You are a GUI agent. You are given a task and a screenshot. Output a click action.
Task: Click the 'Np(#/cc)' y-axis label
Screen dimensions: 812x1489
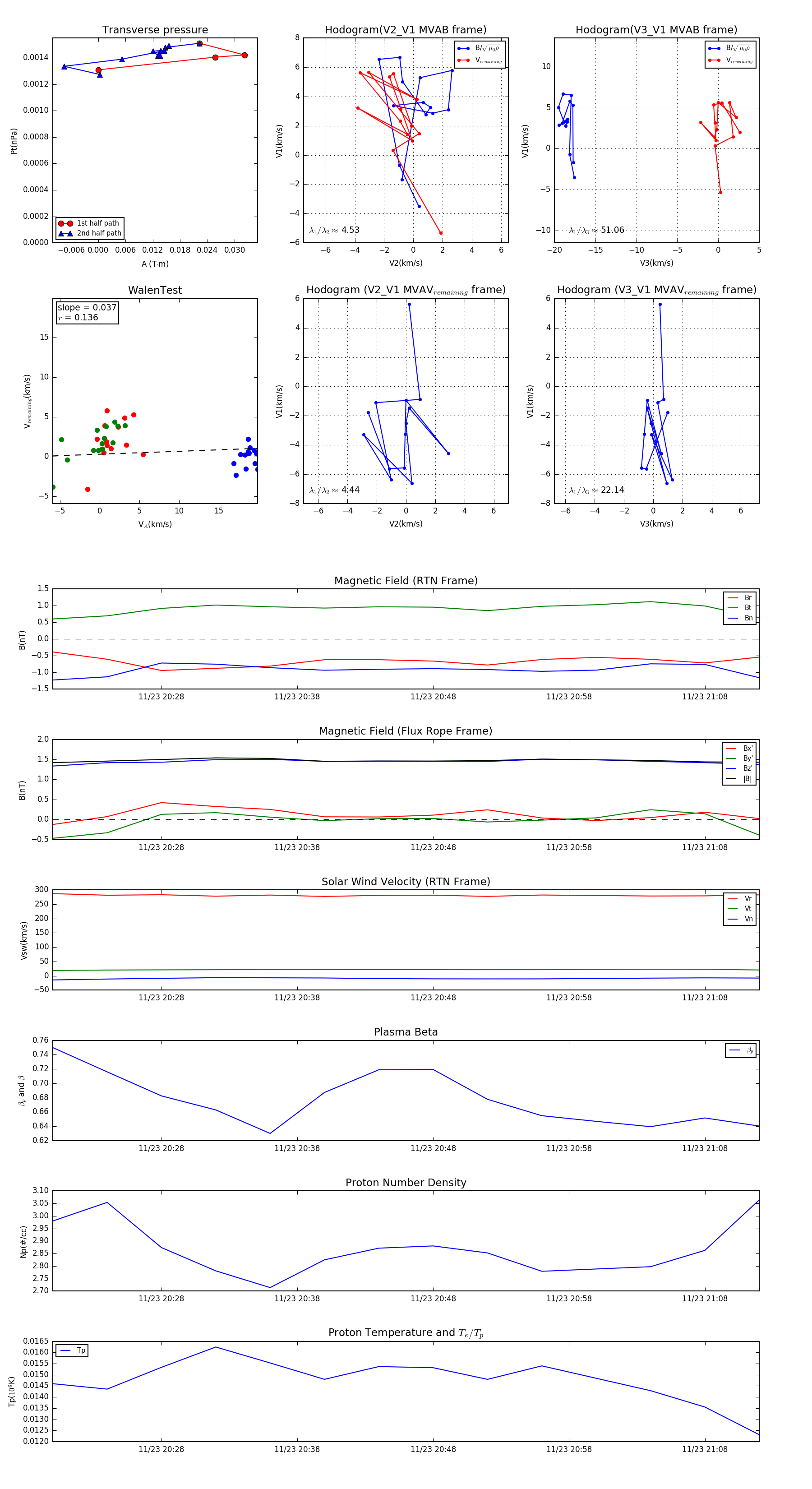pos(24,1241)
